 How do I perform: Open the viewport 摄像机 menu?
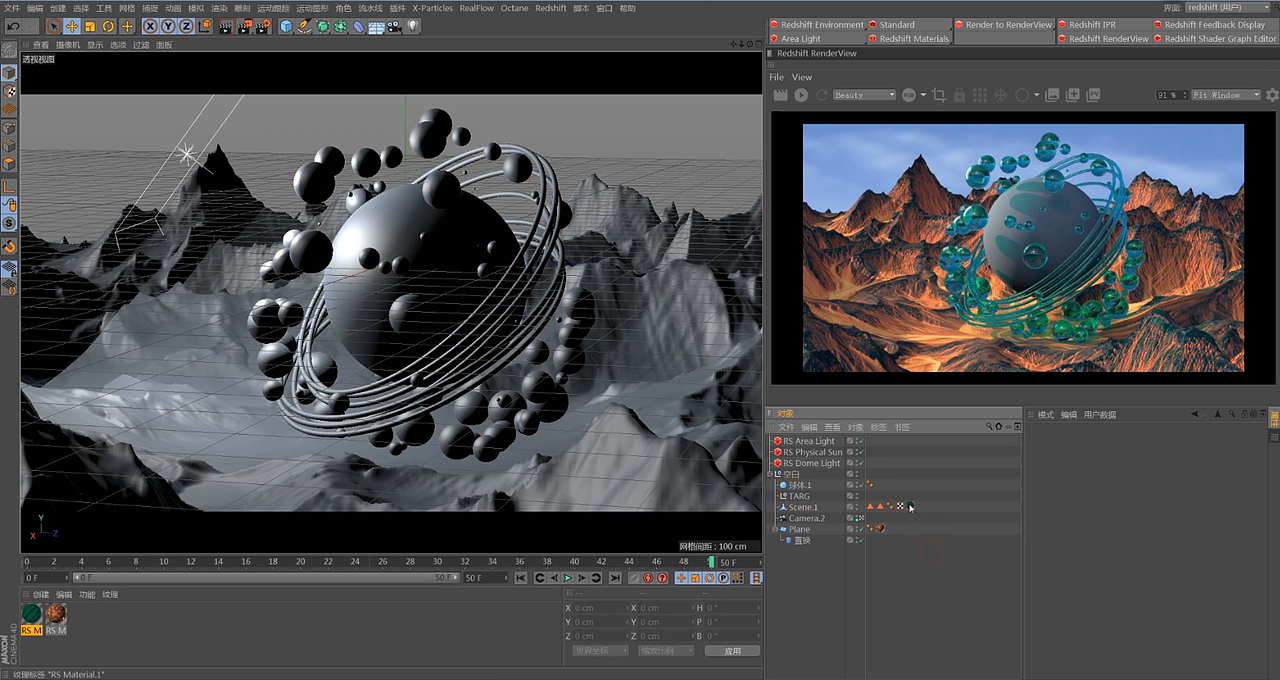(68, 45)
